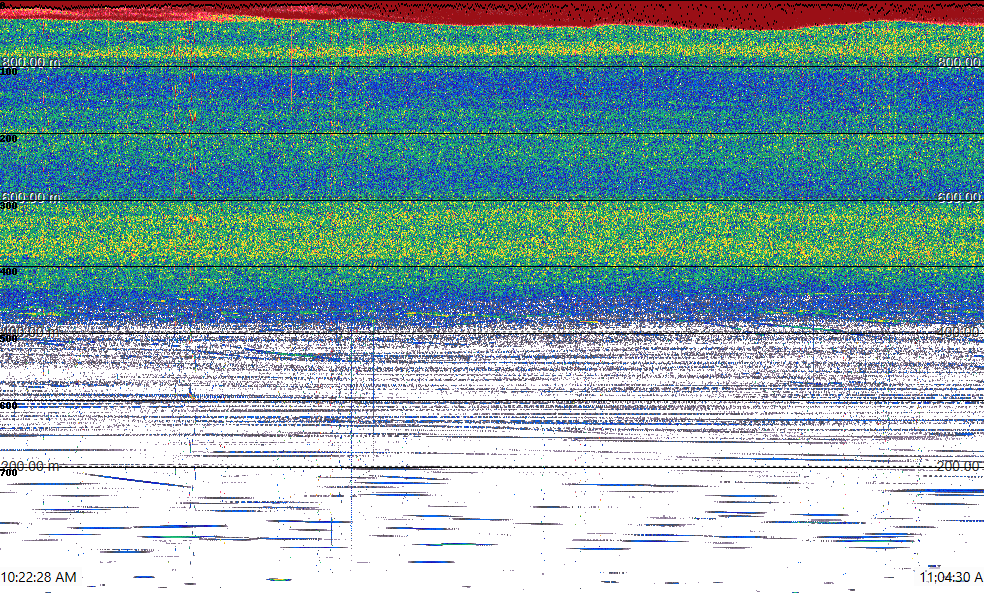Click the bold 100 depth marker

point(9,72)
